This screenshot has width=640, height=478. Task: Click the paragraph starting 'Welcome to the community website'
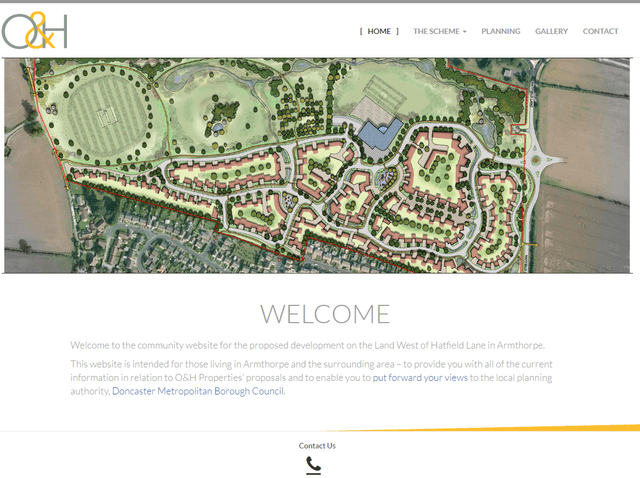tap(307, 345)
